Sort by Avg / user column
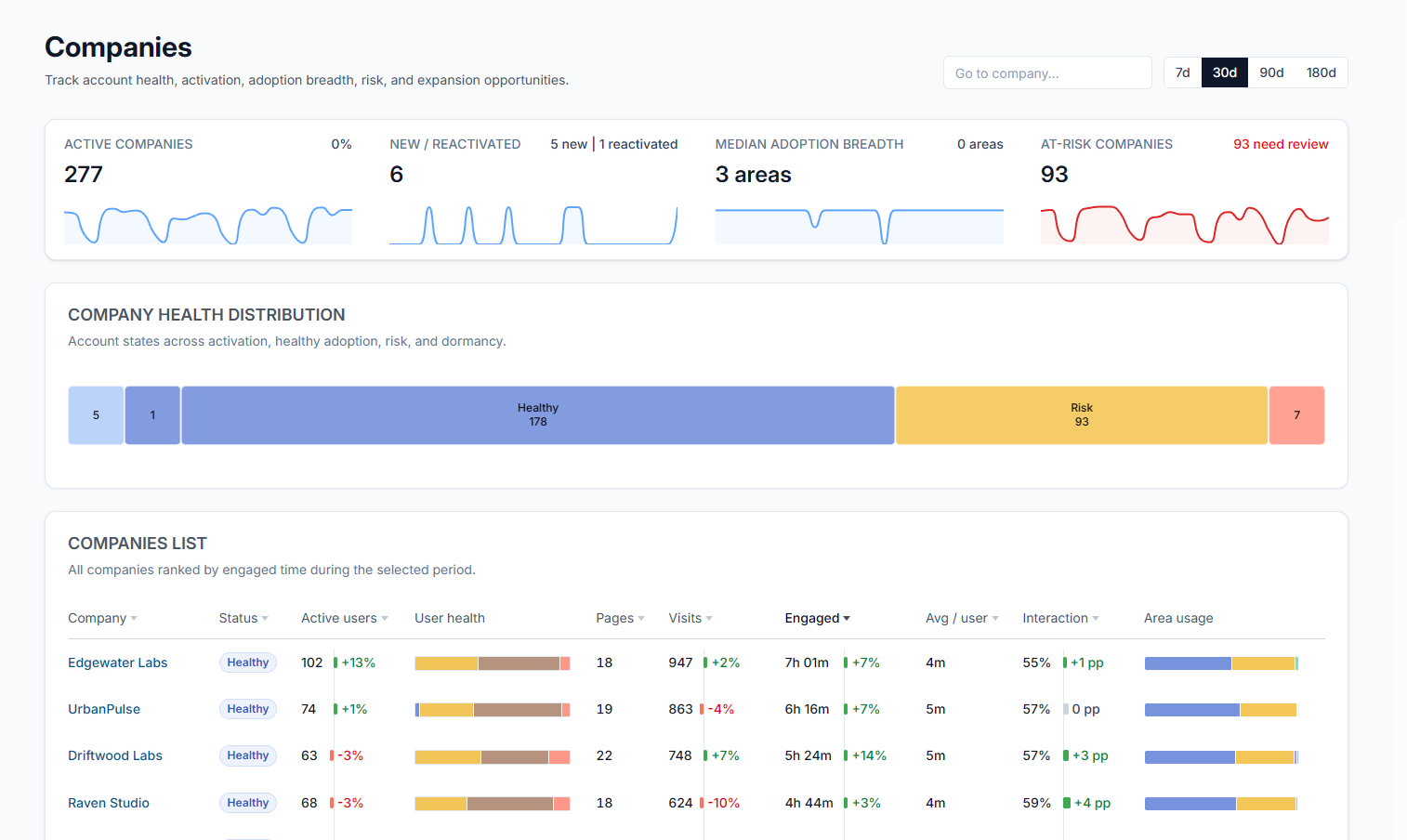This screenshot has height=840, width=1407. pyautogui.click(x=962, y=618)
